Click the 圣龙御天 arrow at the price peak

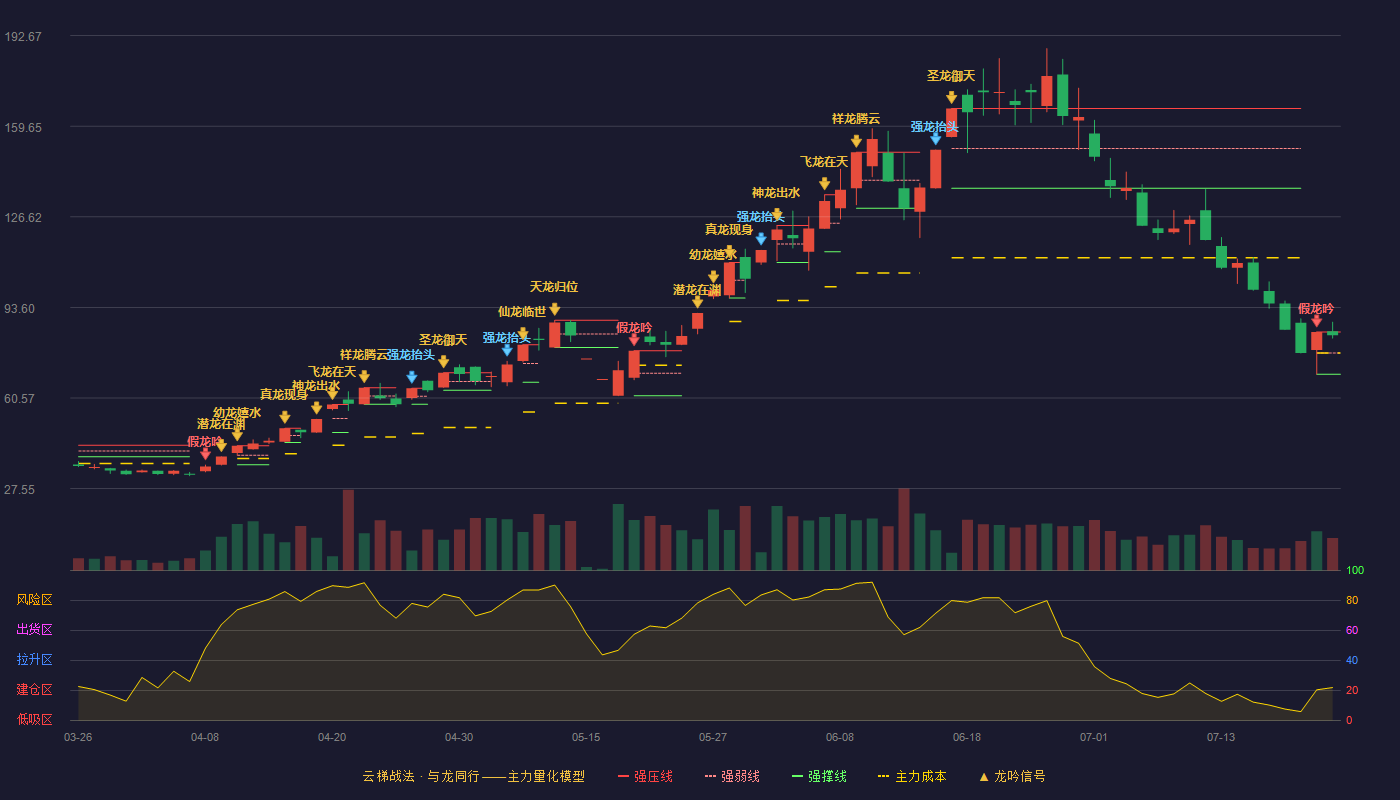pyautogui.click(x=951, y=97)
